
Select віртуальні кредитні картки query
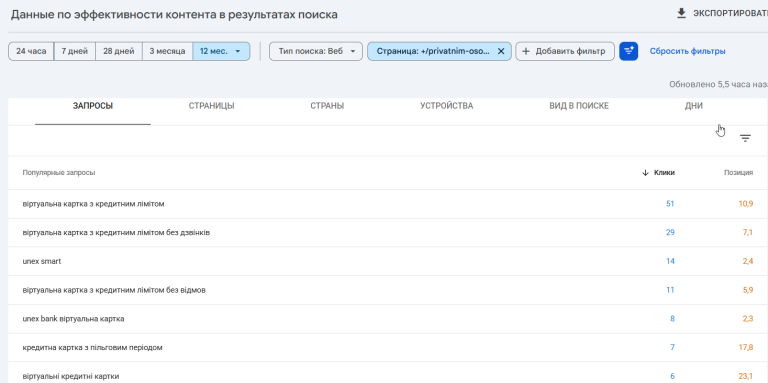click(71, 376)
